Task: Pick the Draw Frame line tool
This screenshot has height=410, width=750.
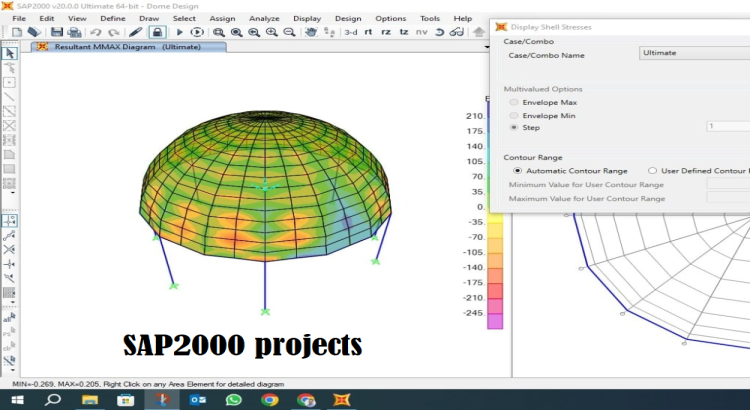Action: tap(10, 97)
